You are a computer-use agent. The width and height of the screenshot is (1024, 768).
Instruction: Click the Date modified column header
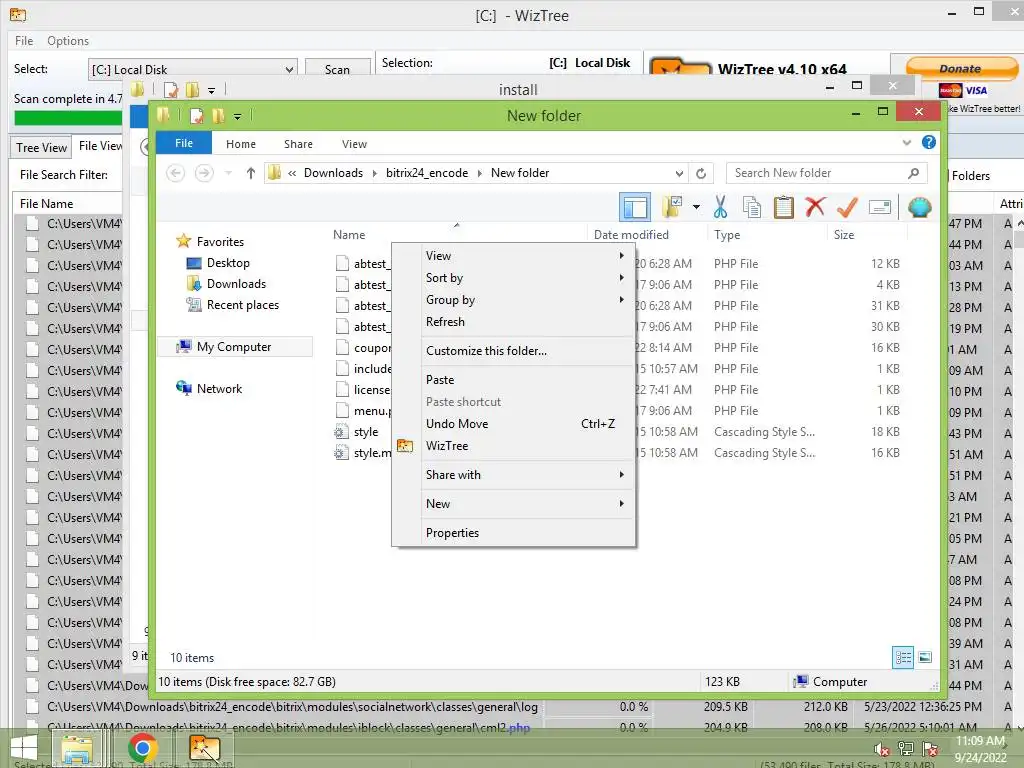coord(631,234)
